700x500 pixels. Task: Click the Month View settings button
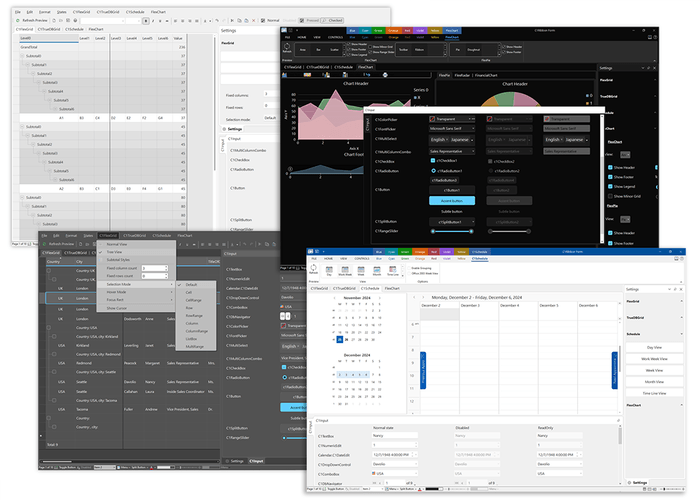click(x=653, y=381)
